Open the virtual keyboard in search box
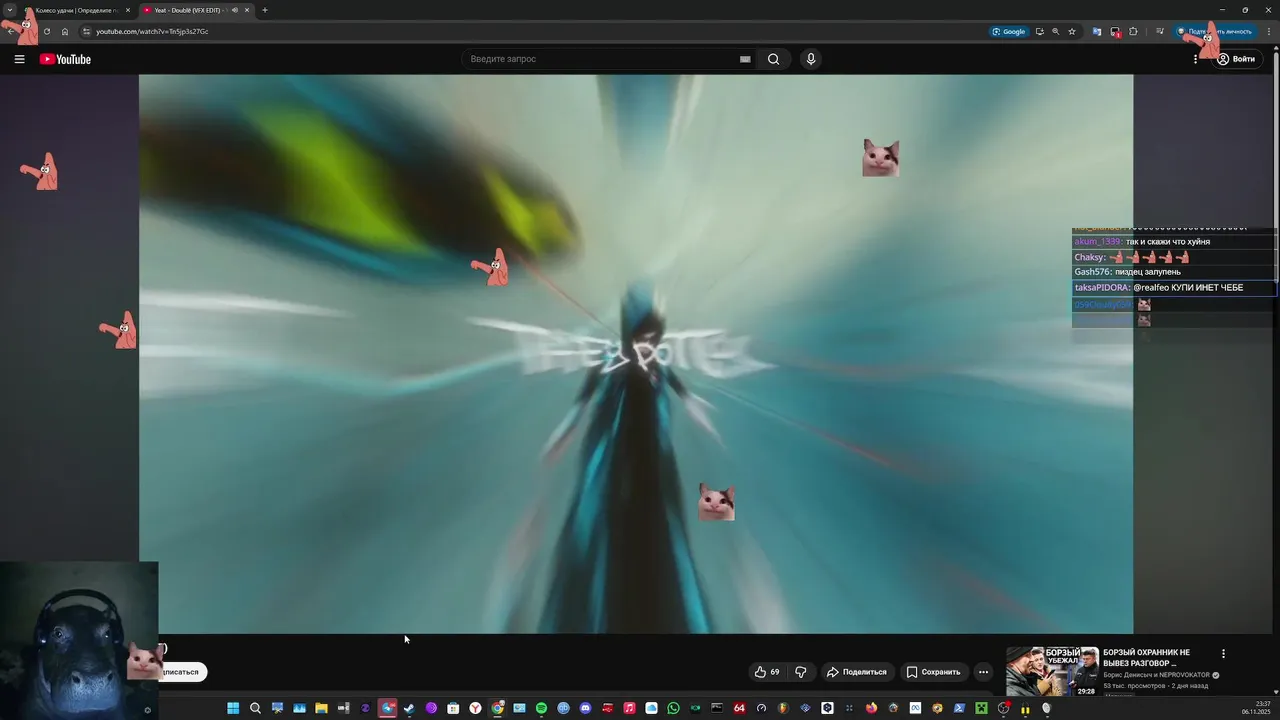The height and width of the screenshot is (720, 1280). tap(745, 59)
